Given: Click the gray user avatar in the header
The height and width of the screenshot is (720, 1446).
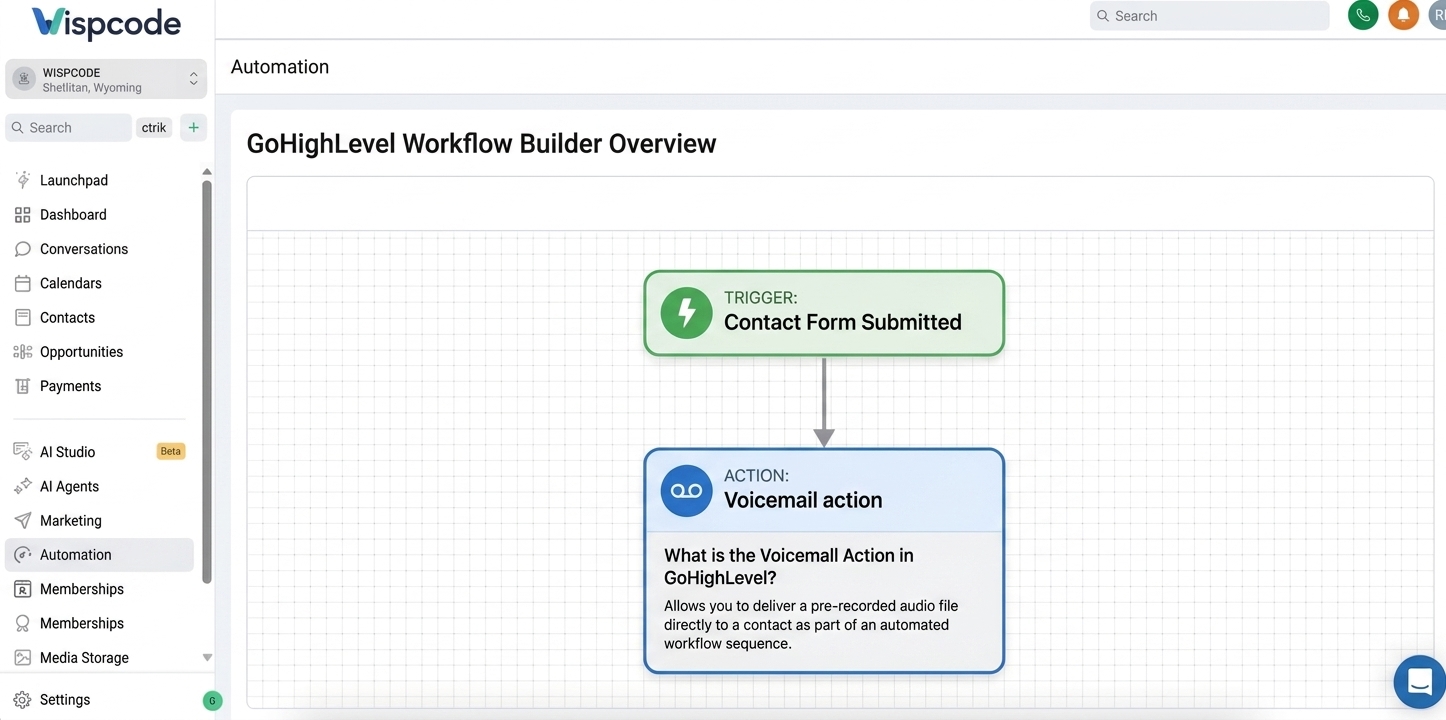Looking at the screenshot, I should [1437, 15].
